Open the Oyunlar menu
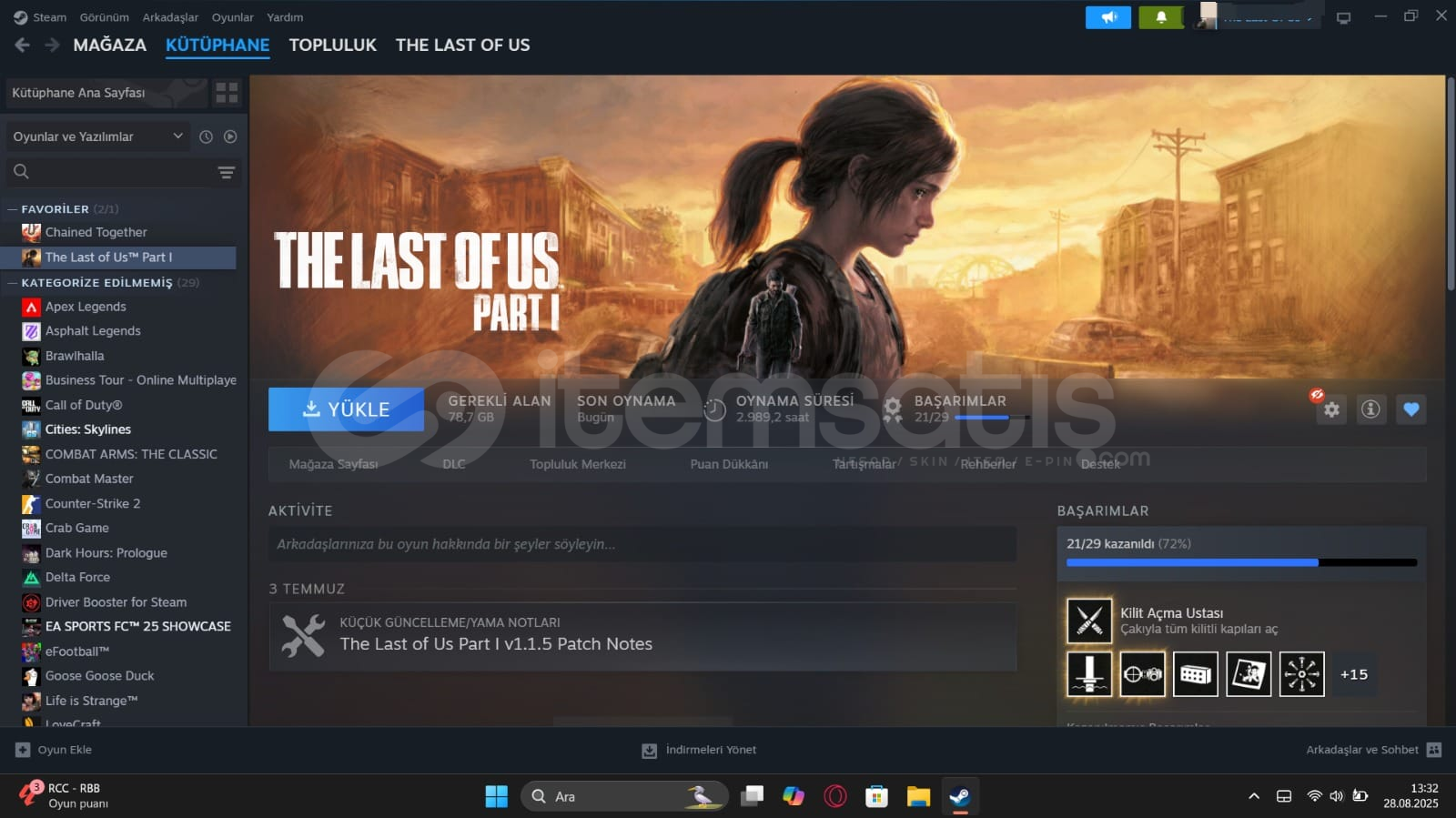This screenshot has height=818, width=1456. 233,17
